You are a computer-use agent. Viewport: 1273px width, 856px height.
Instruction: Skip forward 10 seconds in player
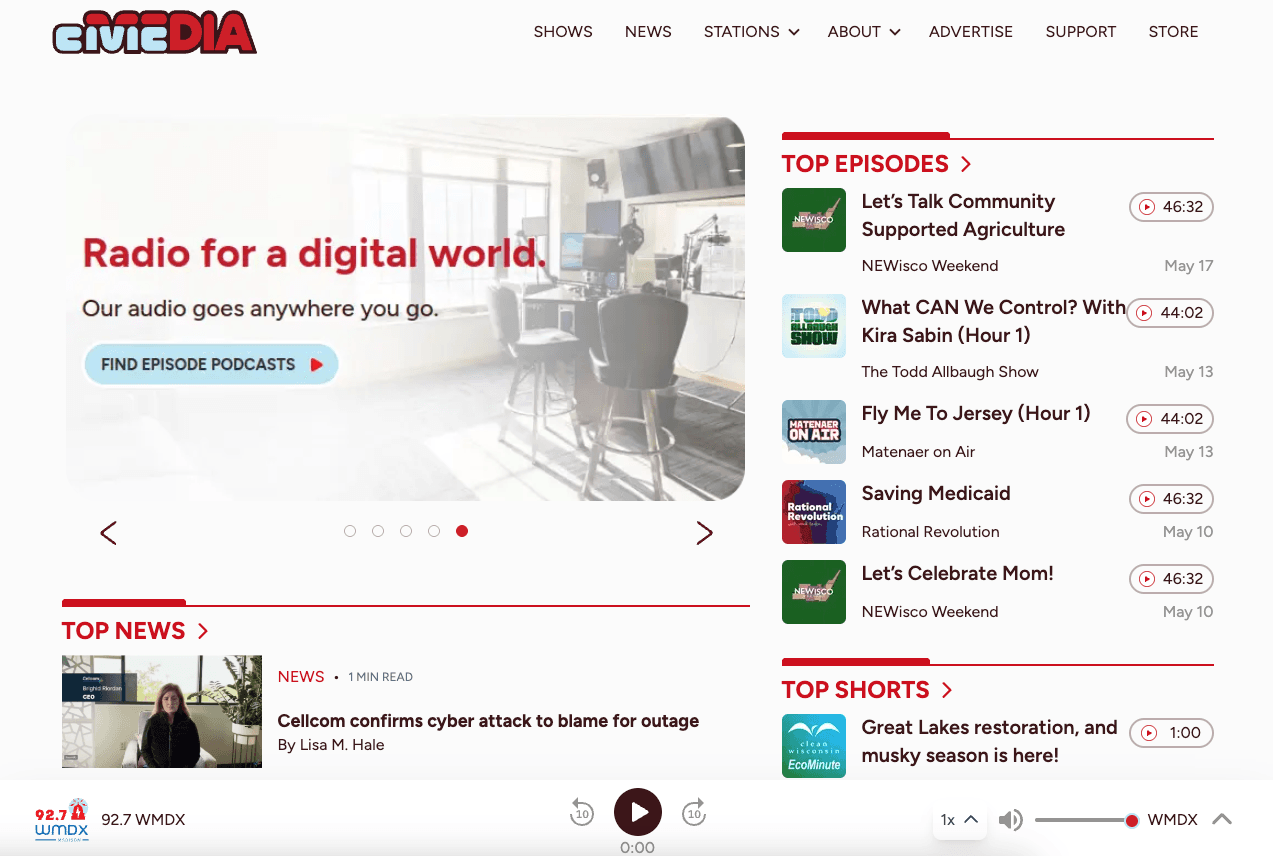coord(694,813)
